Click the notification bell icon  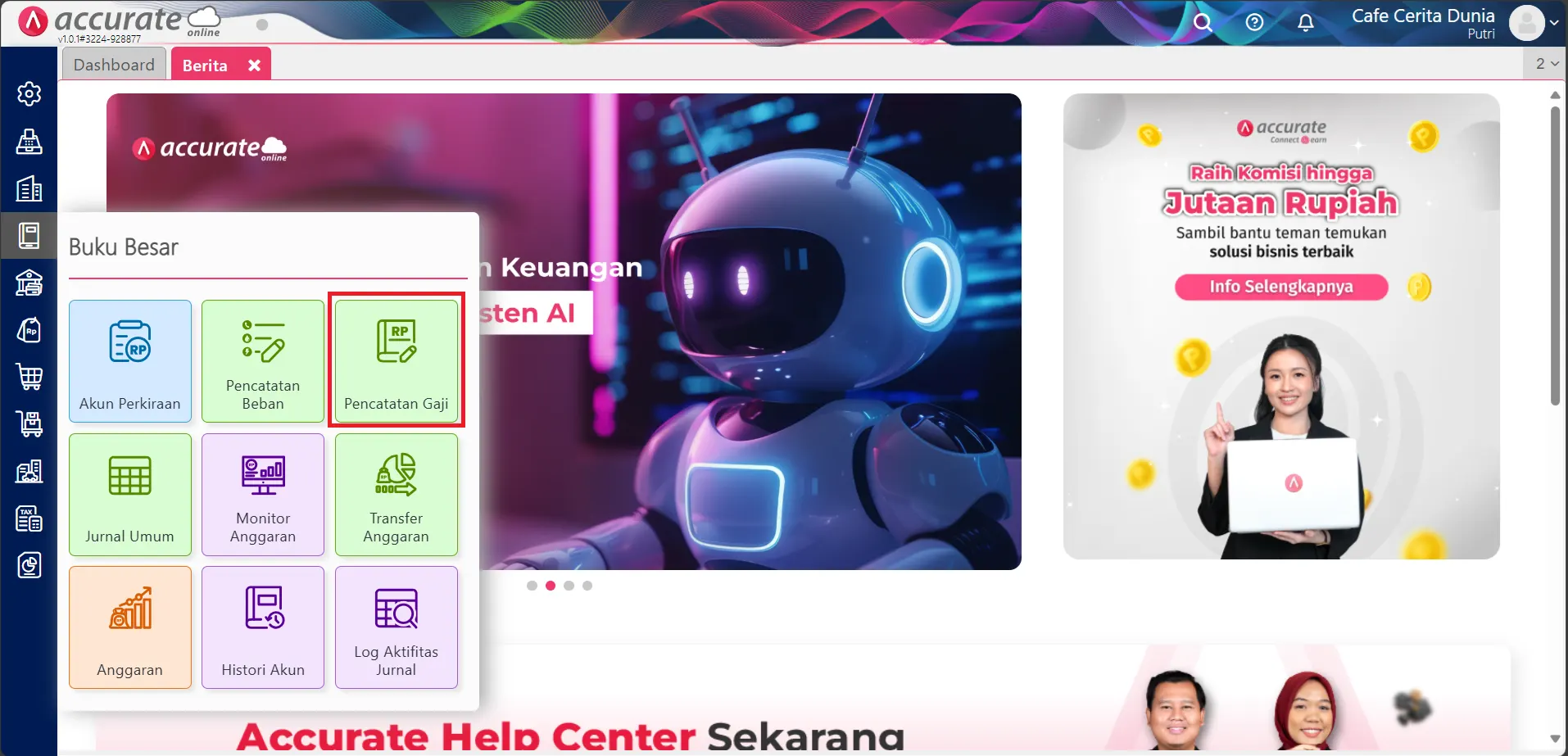point(1306,23)
